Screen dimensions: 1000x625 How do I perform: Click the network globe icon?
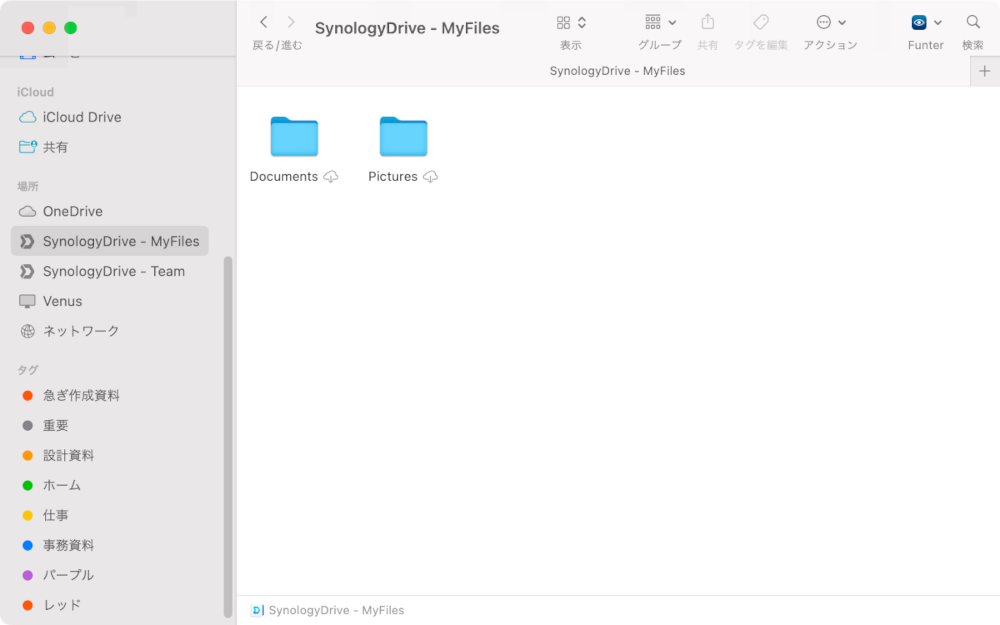click(x=27, y=331)
